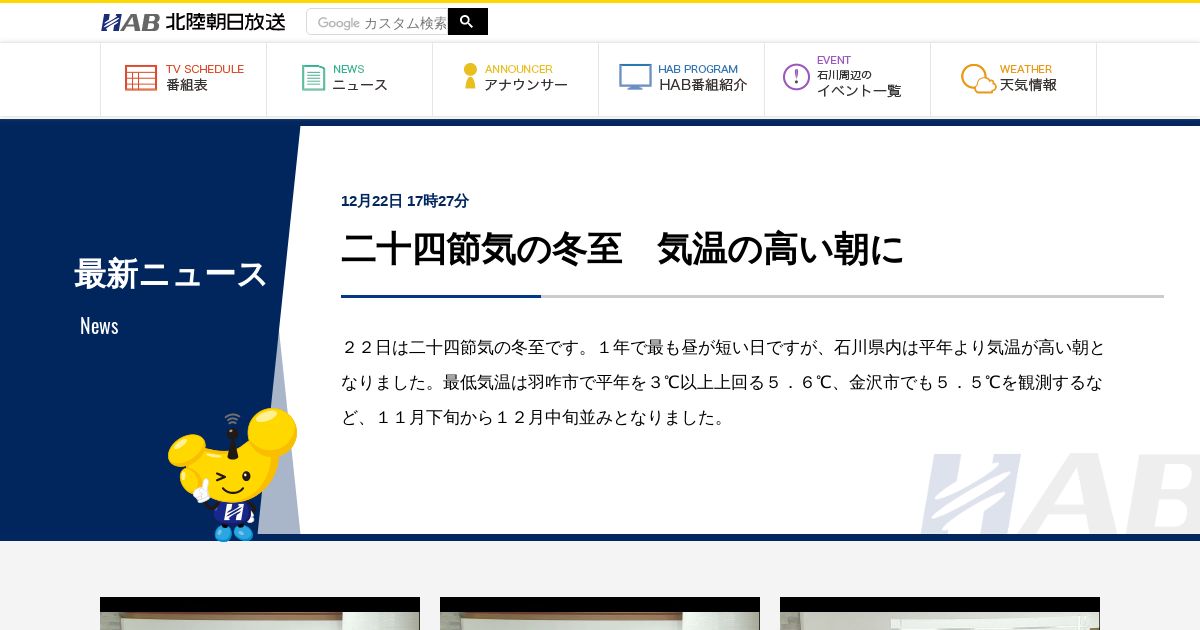Focus the Google カスタム検索 field
Screen dimensions: 1200x630
[377, 22]
